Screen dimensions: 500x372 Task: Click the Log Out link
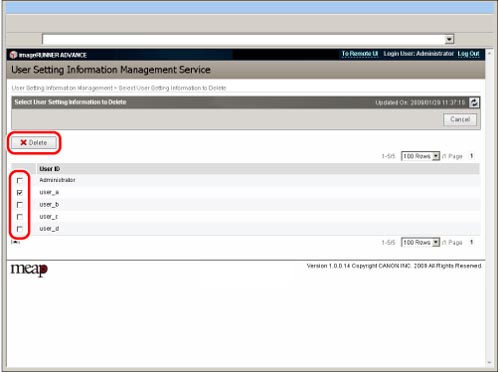[x=468, y=54]
